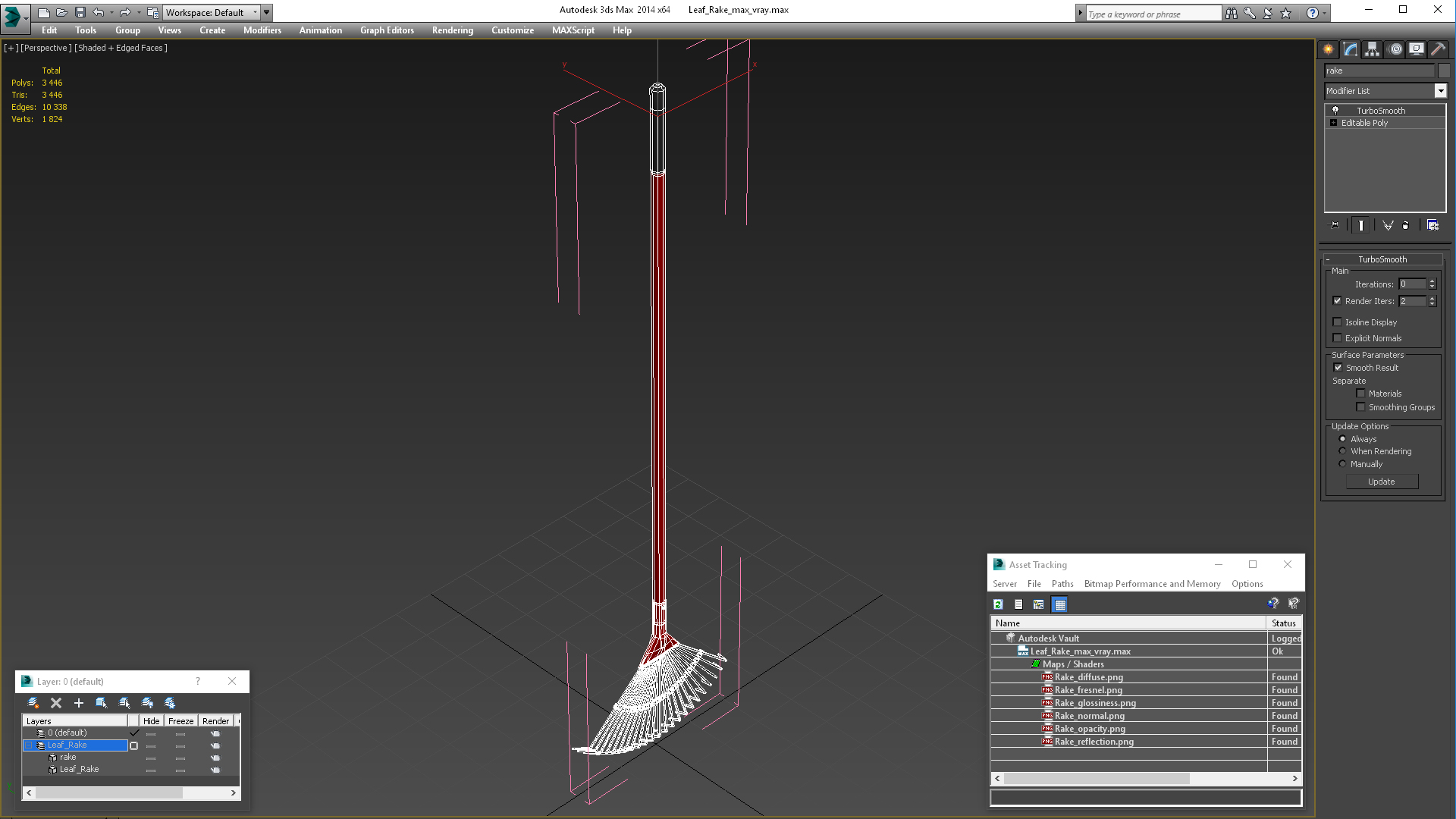Remove modifier from the stack icon
Image resolution: width=1456 pixels, height=819 pixels.
pos(1406,225)
